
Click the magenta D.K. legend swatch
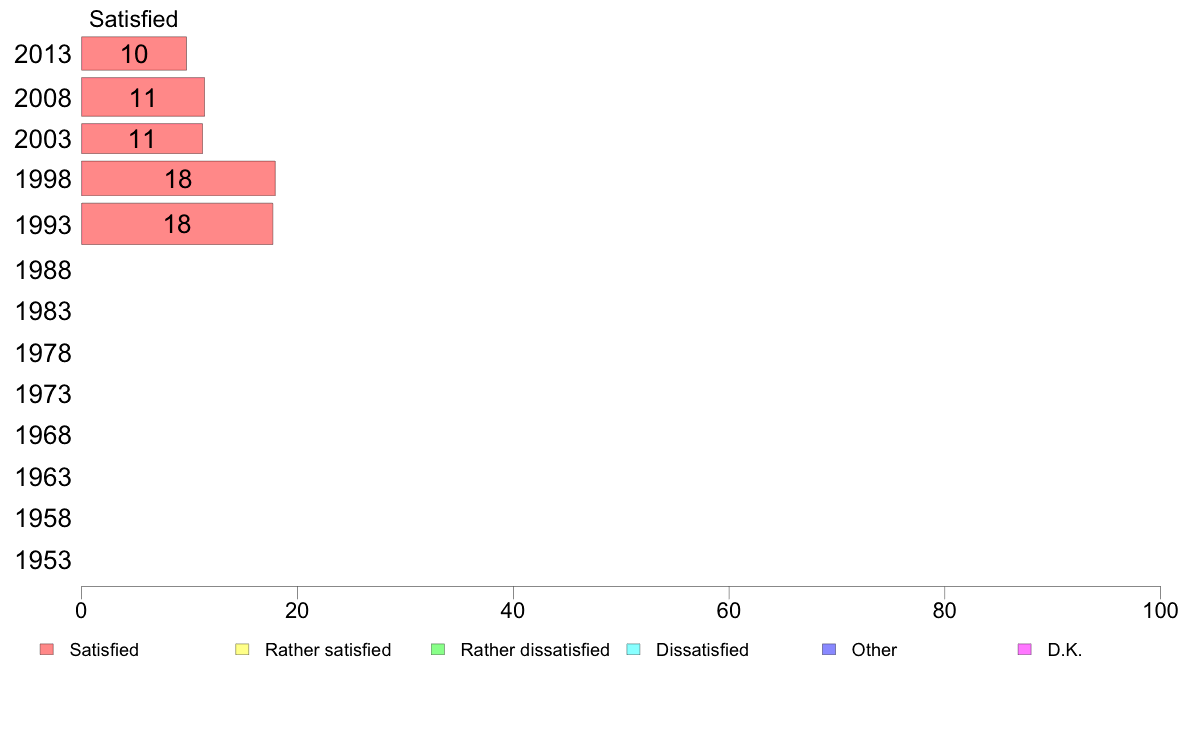point(1024,650)
